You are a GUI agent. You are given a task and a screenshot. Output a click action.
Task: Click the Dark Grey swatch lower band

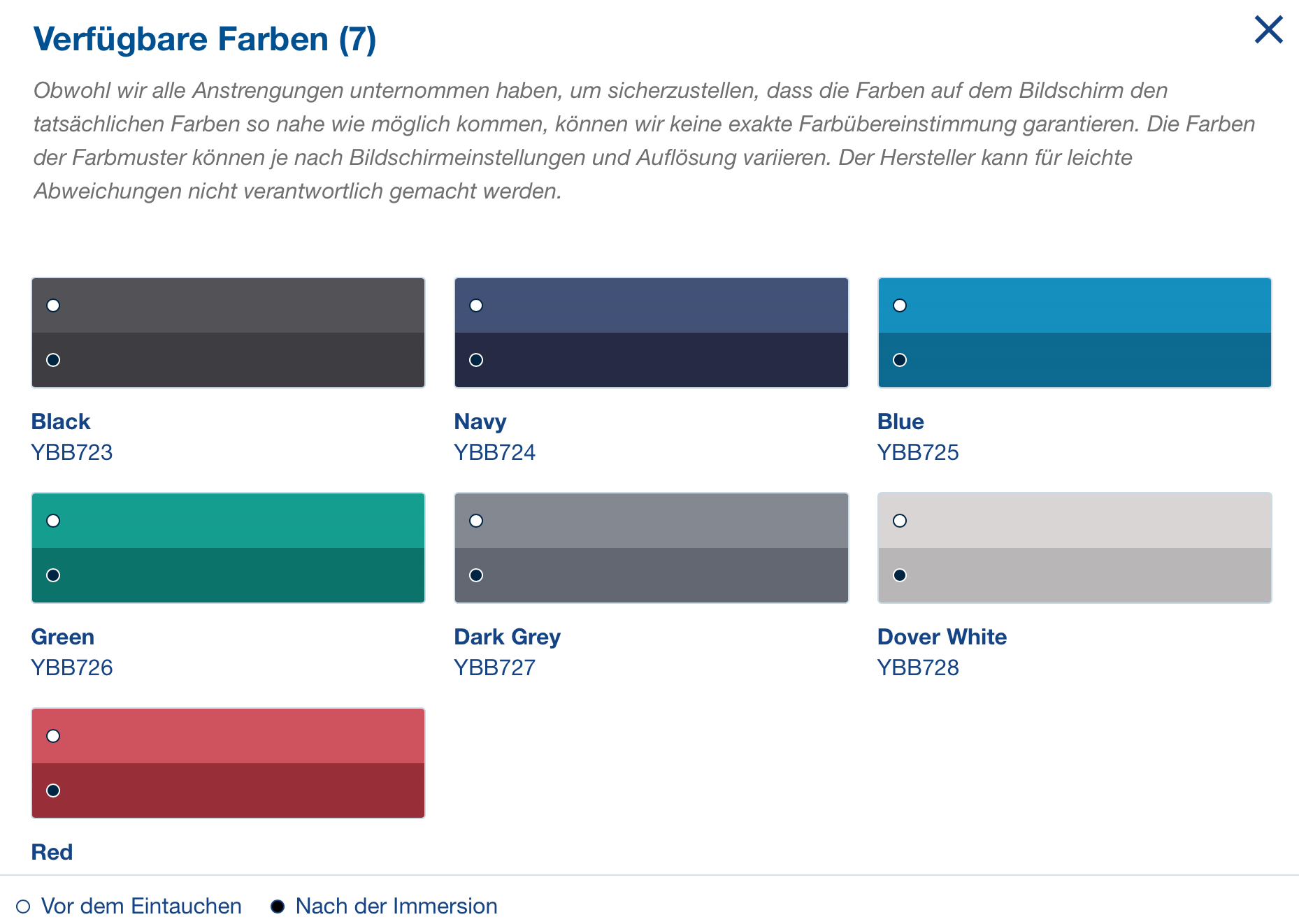pyautogui.click(x=651, y=575)
